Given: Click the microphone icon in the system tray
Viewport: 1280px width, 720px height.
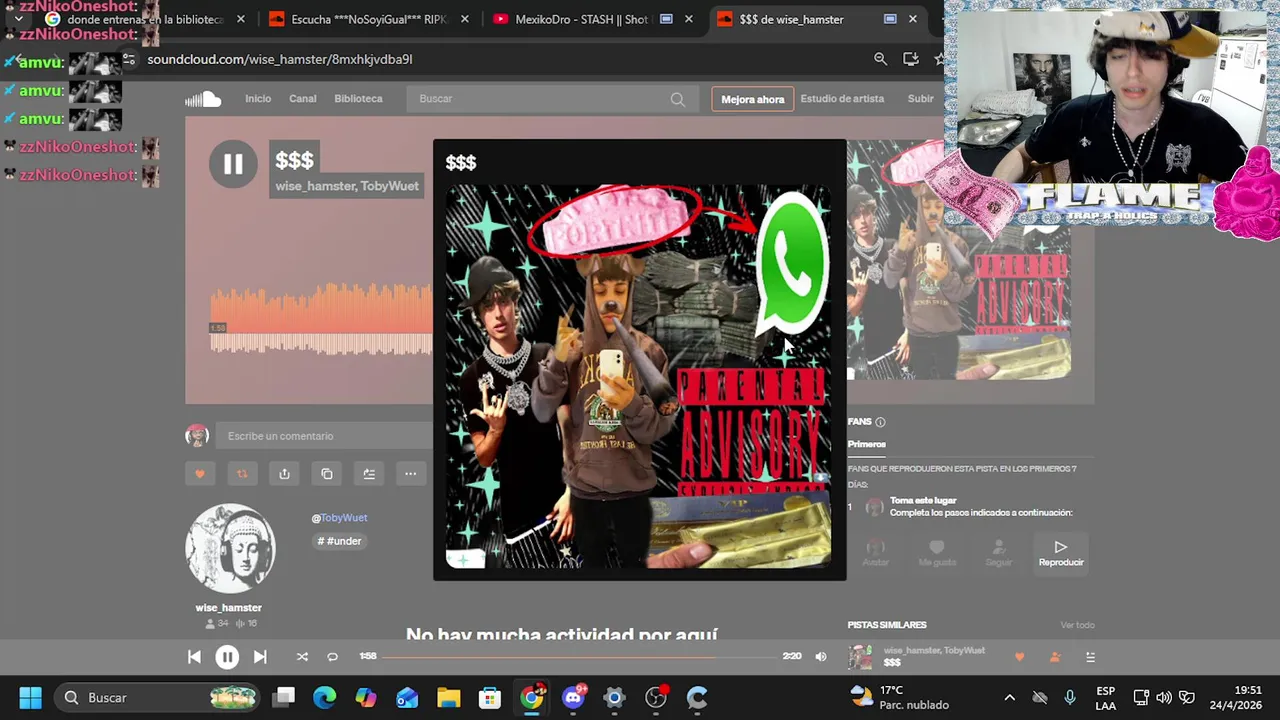Looking at the screenshot, I should [1070, 697].
